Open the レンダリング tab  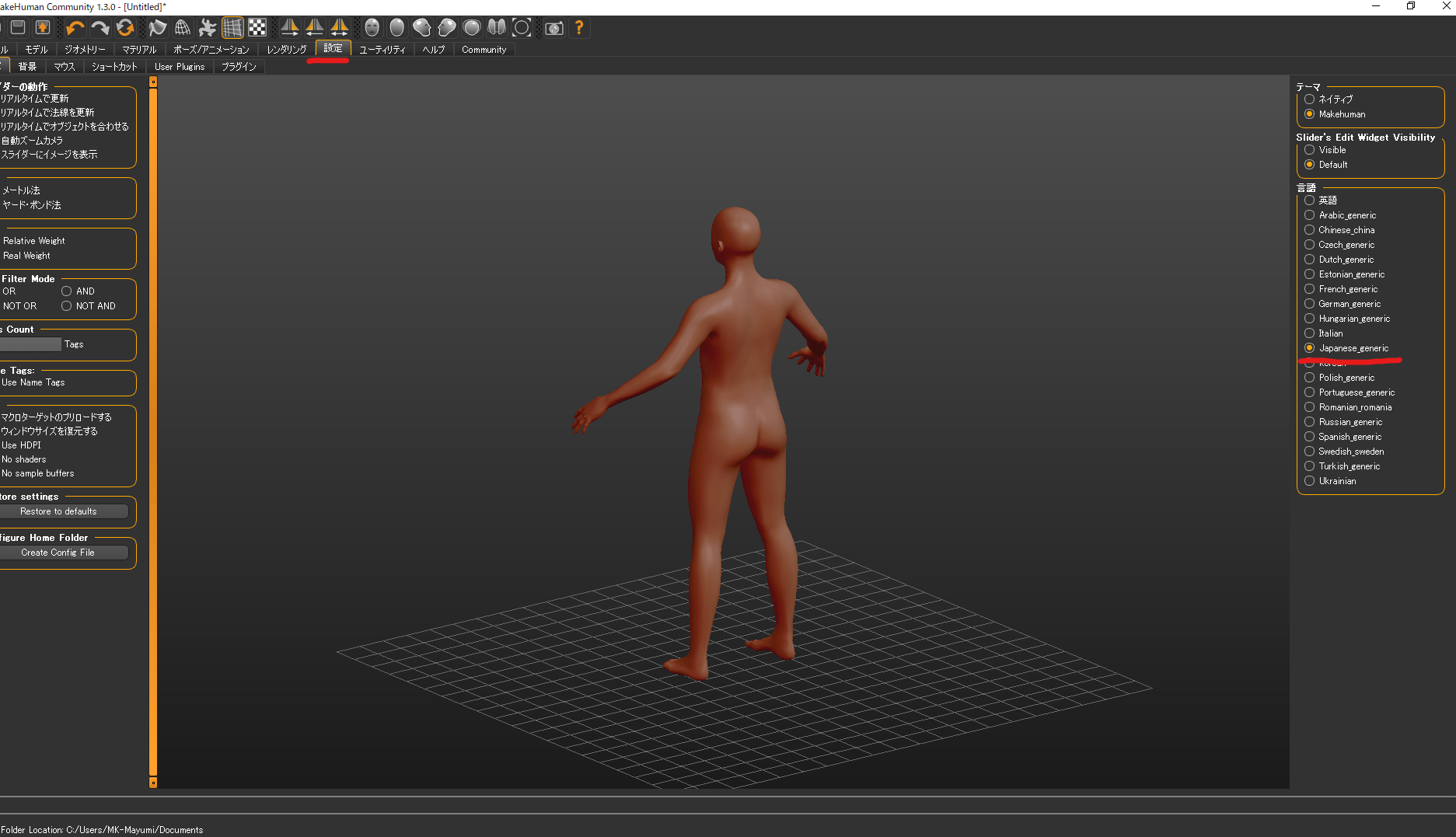(x=287, y=50)
